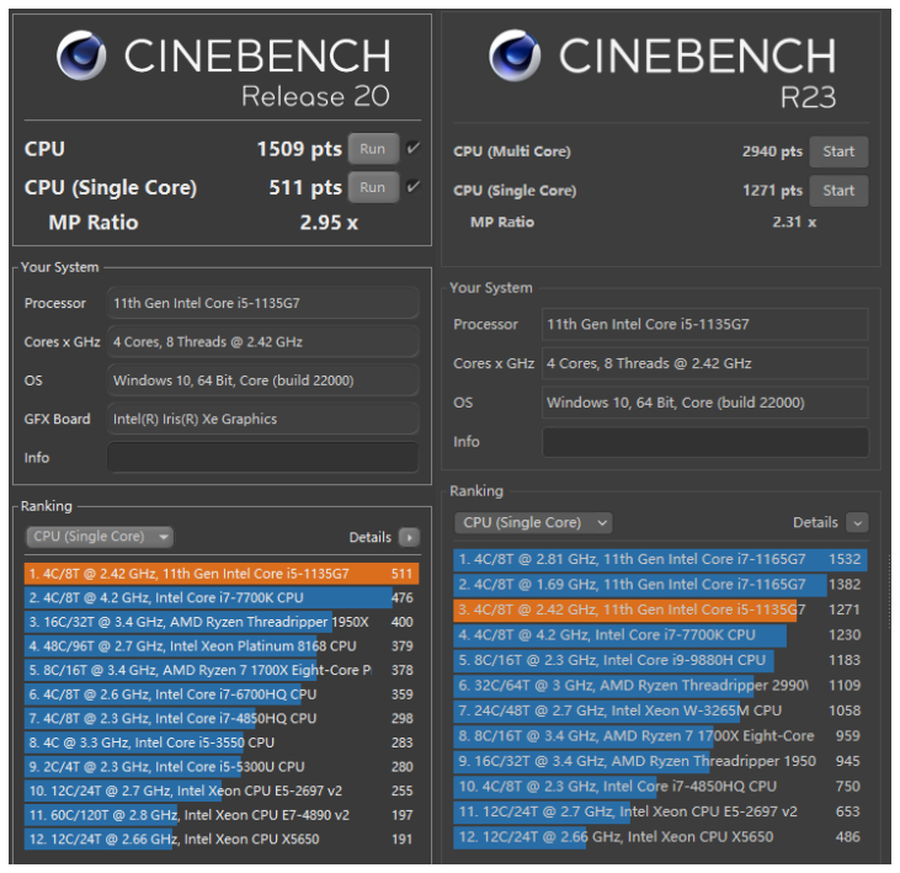Start the R23 CPU (Multi Core) benchmark
The height and width of the screenshot is (873, 900).
point(838,152)
